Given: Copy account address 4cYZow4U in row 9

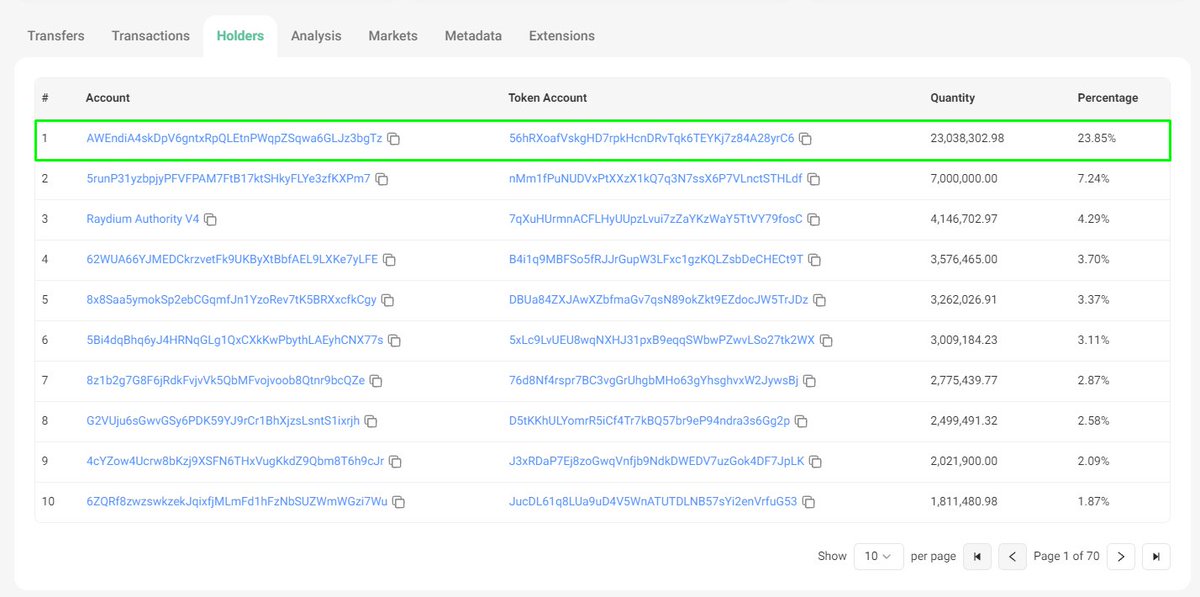Looking at the screenshot, I should click(x=395, y=462).
